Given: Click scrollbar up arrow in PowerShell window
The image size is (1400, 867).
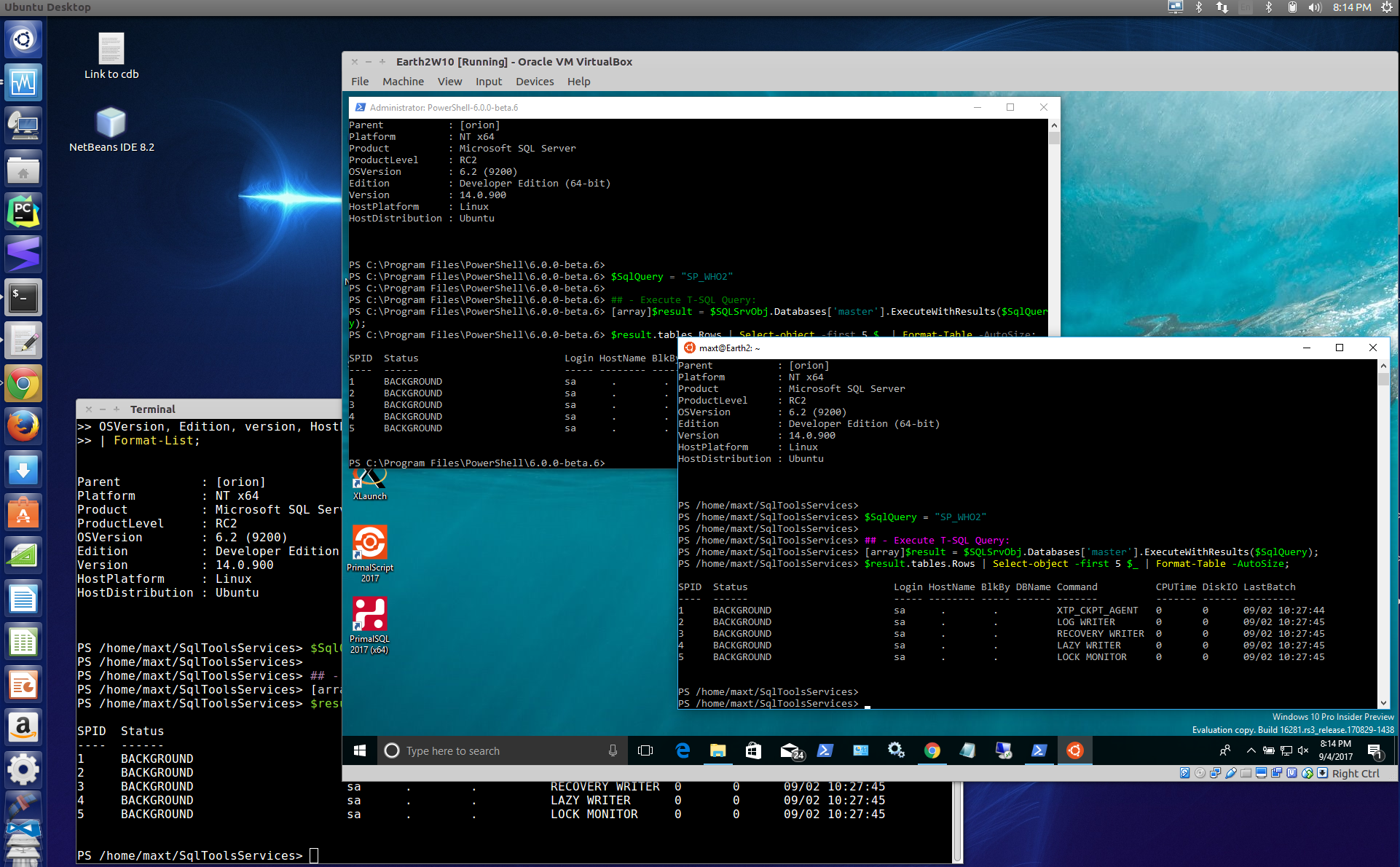Looking at the screenshot, I should 1054,125.
